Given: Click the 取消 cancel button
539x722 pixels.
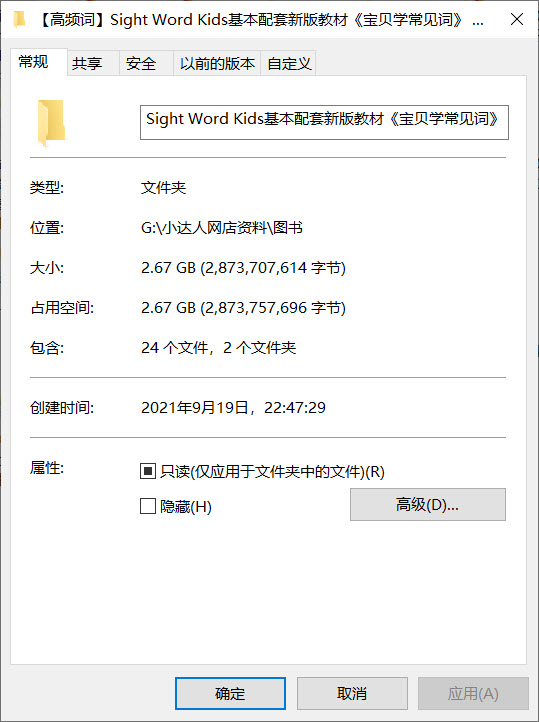Looking at the screenshot, I should coord(352,693).
